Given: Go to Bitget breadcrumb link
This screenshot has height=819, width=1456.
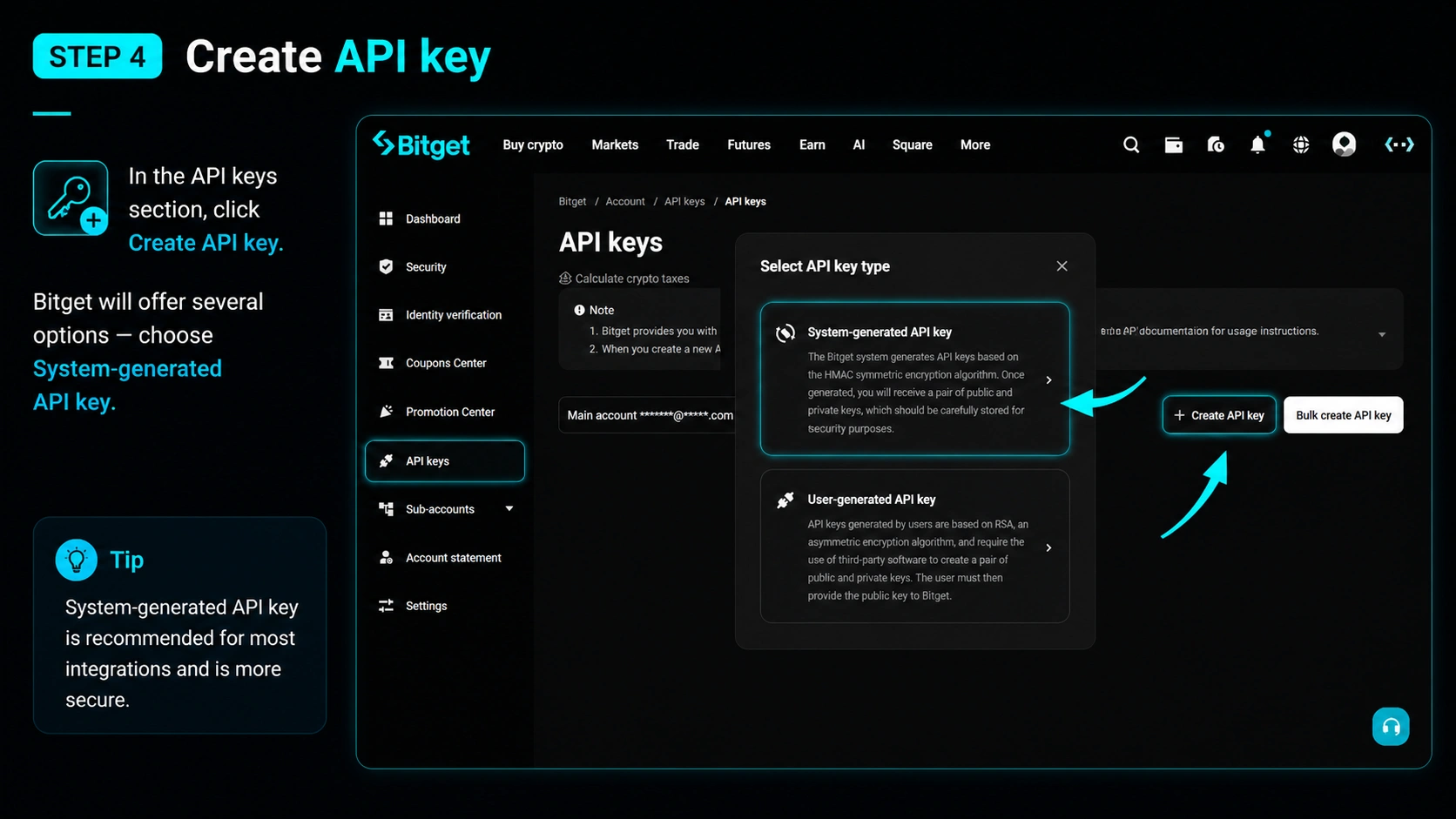Looking at the screenshot, I should coord(572,201).
